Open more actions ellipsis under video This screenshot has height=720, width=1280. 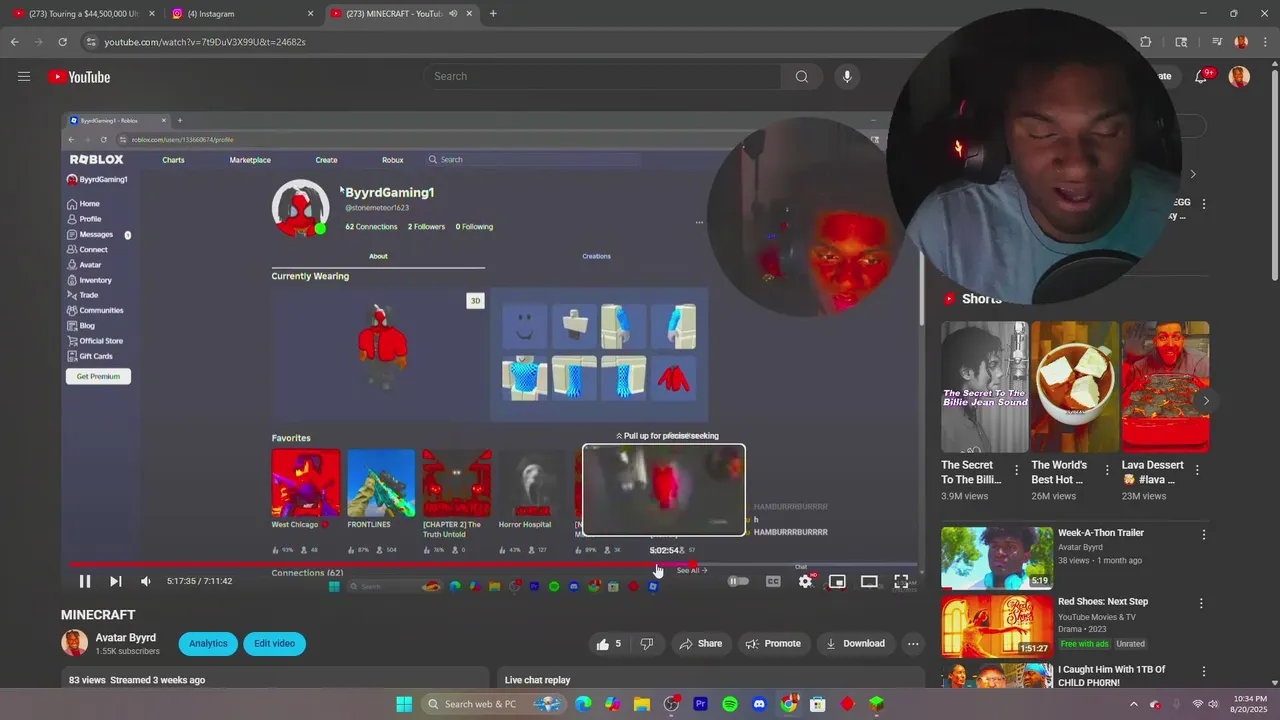[913, 644]
